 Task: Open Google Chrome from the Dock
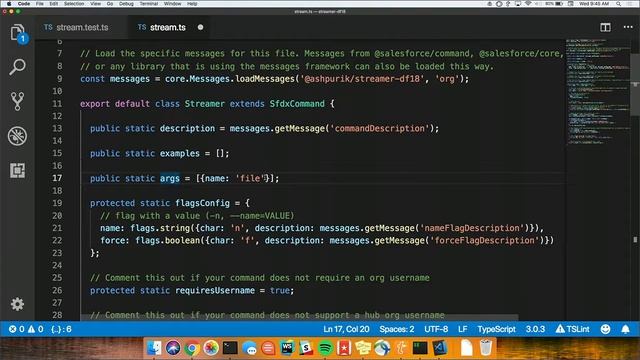pyautogui.click(x=192, y=348)
